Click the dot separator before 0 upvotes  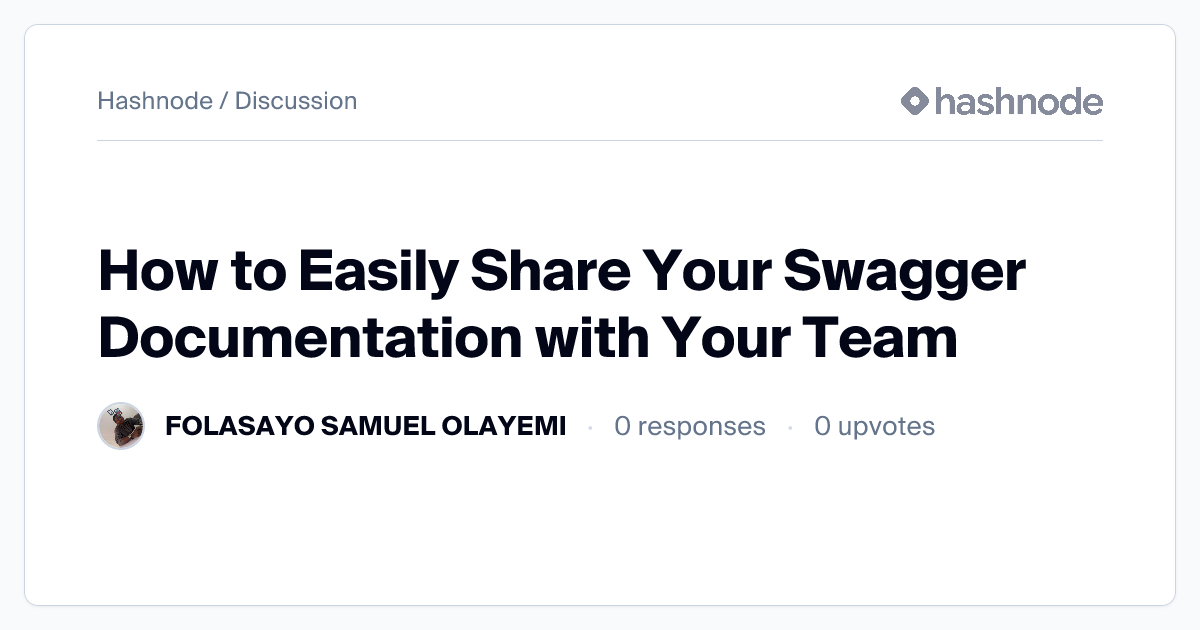(x=790, y=427)
